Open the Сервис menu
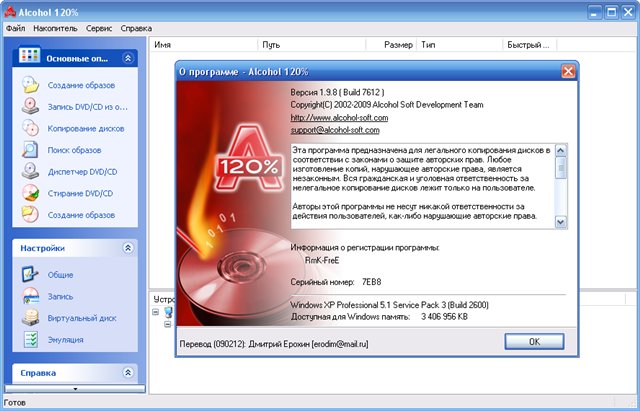The height and width of the screenshot is (411, 640). 99,29
